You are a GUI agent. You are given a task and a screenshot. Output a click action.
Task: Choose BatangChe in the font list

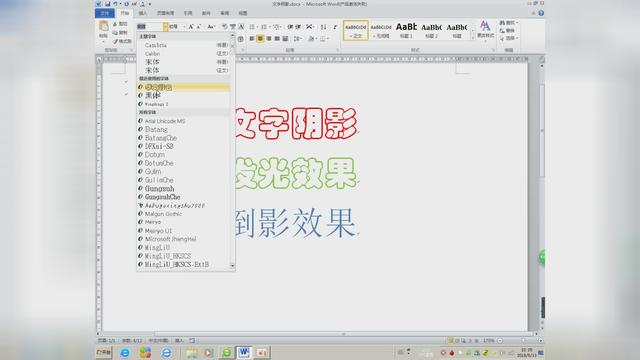(x=183, y=138)
